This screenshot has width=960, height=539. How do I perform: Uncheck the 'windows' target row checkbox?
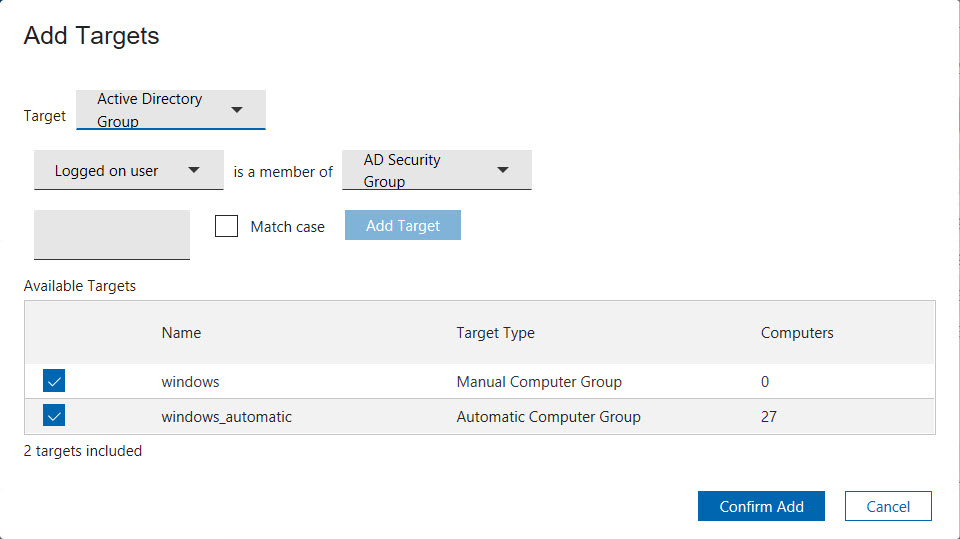[54, 380]
